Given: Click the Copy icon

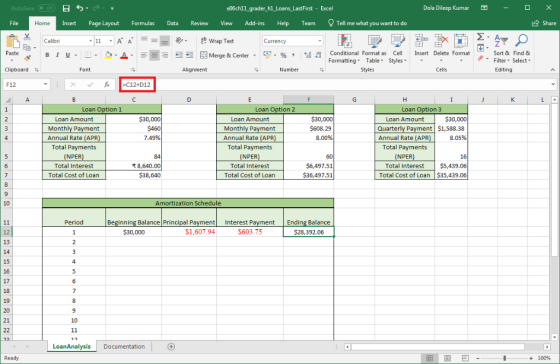Looking at the screenshot, I should pos(27,48).
